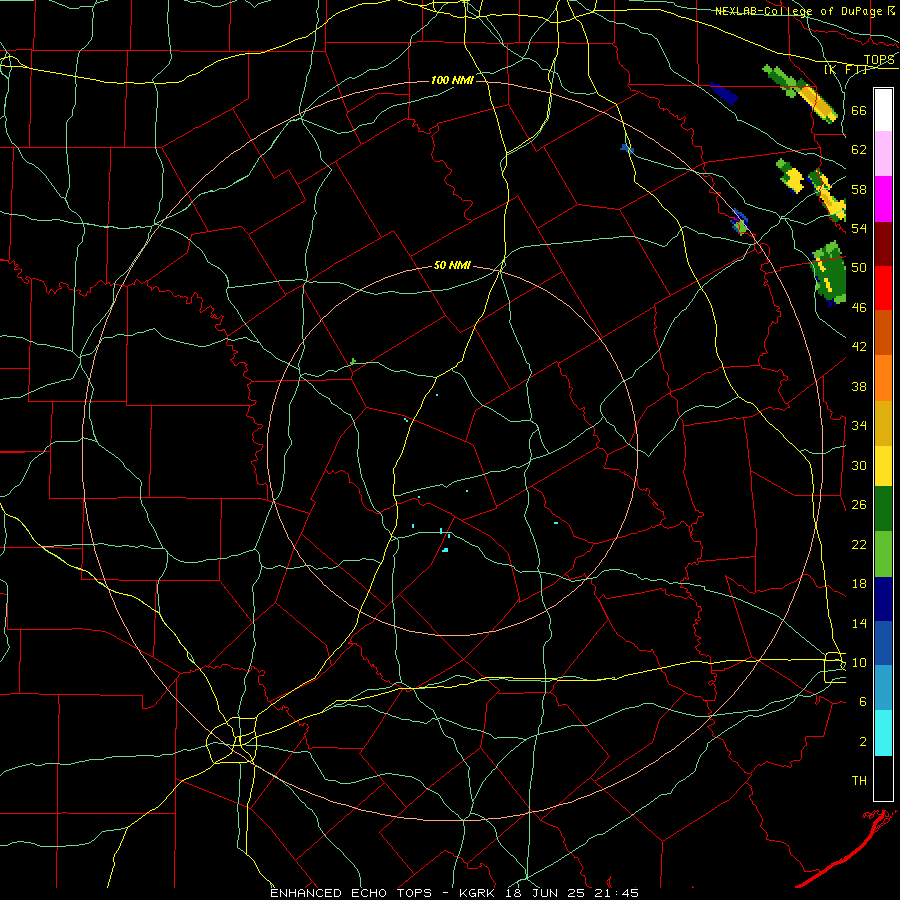Screen dimensions: 900x900
Task: Click the legend value 30
Action: click(x=859, y=465)
